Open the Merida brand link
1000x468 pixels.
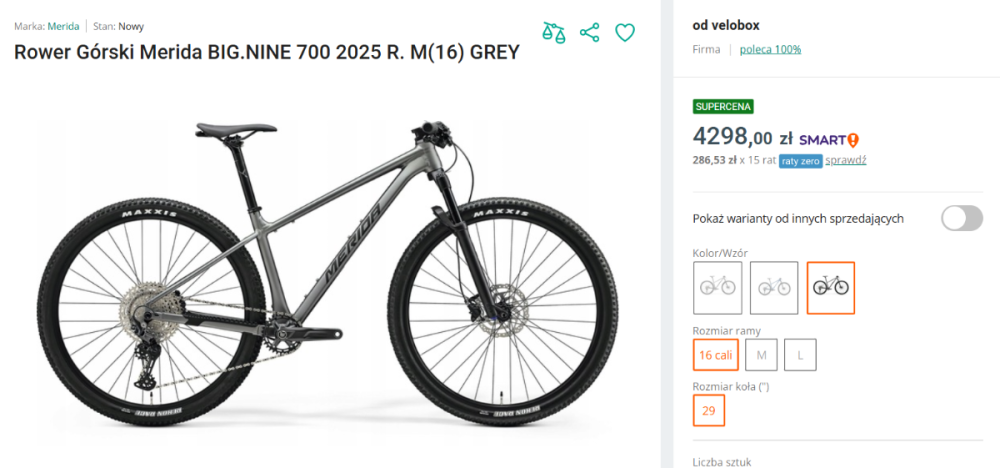coord(63,26)
